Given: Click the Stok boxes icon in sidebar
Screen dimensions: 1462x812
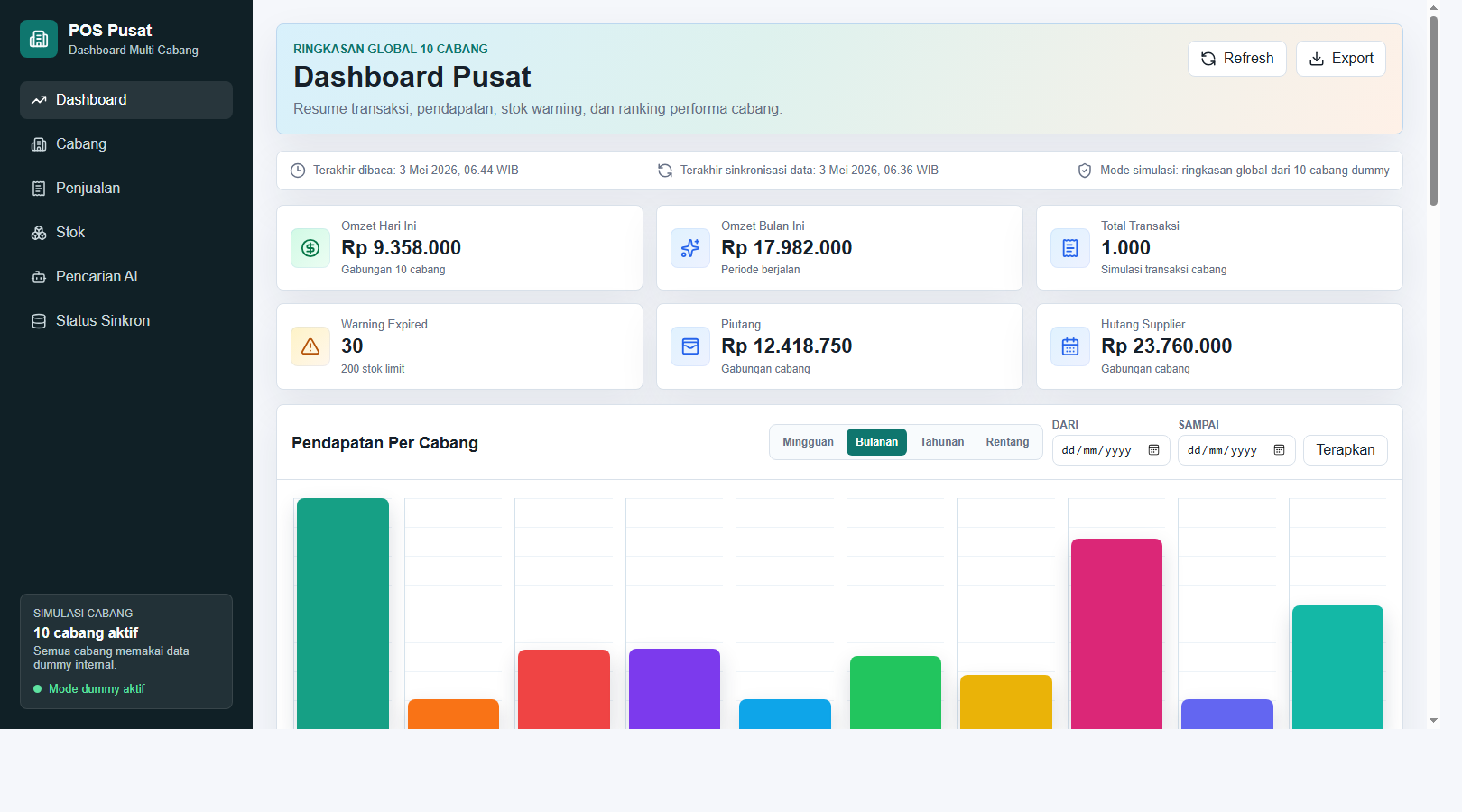Looking at the screenshot, I should click(39, 233).
